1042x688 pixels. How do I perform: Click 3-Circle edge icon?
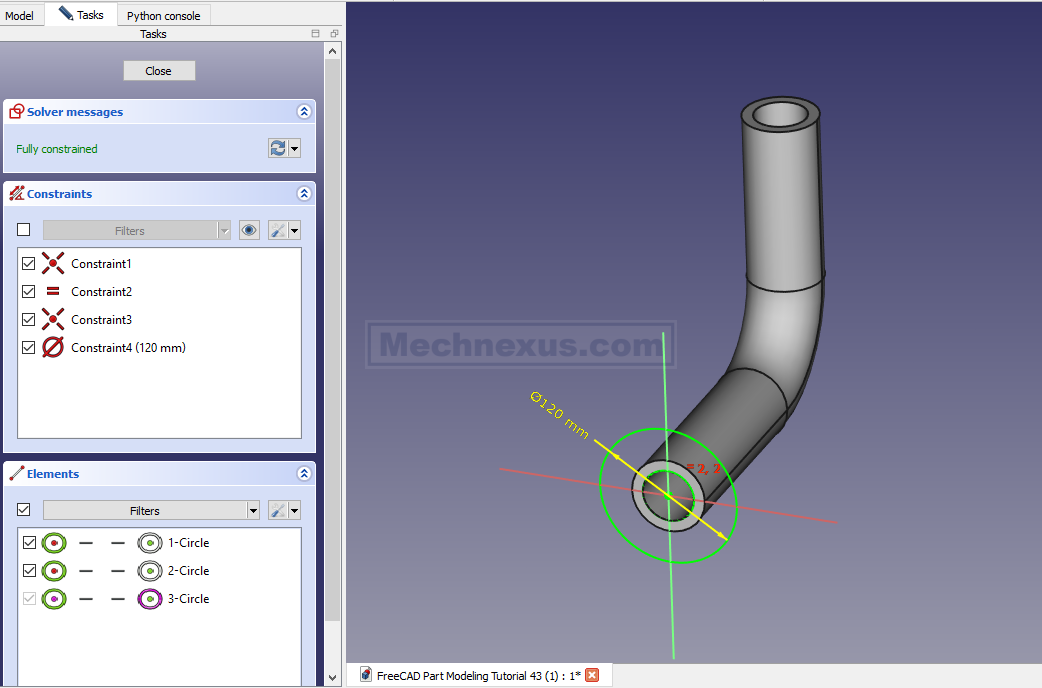point(150,599)
